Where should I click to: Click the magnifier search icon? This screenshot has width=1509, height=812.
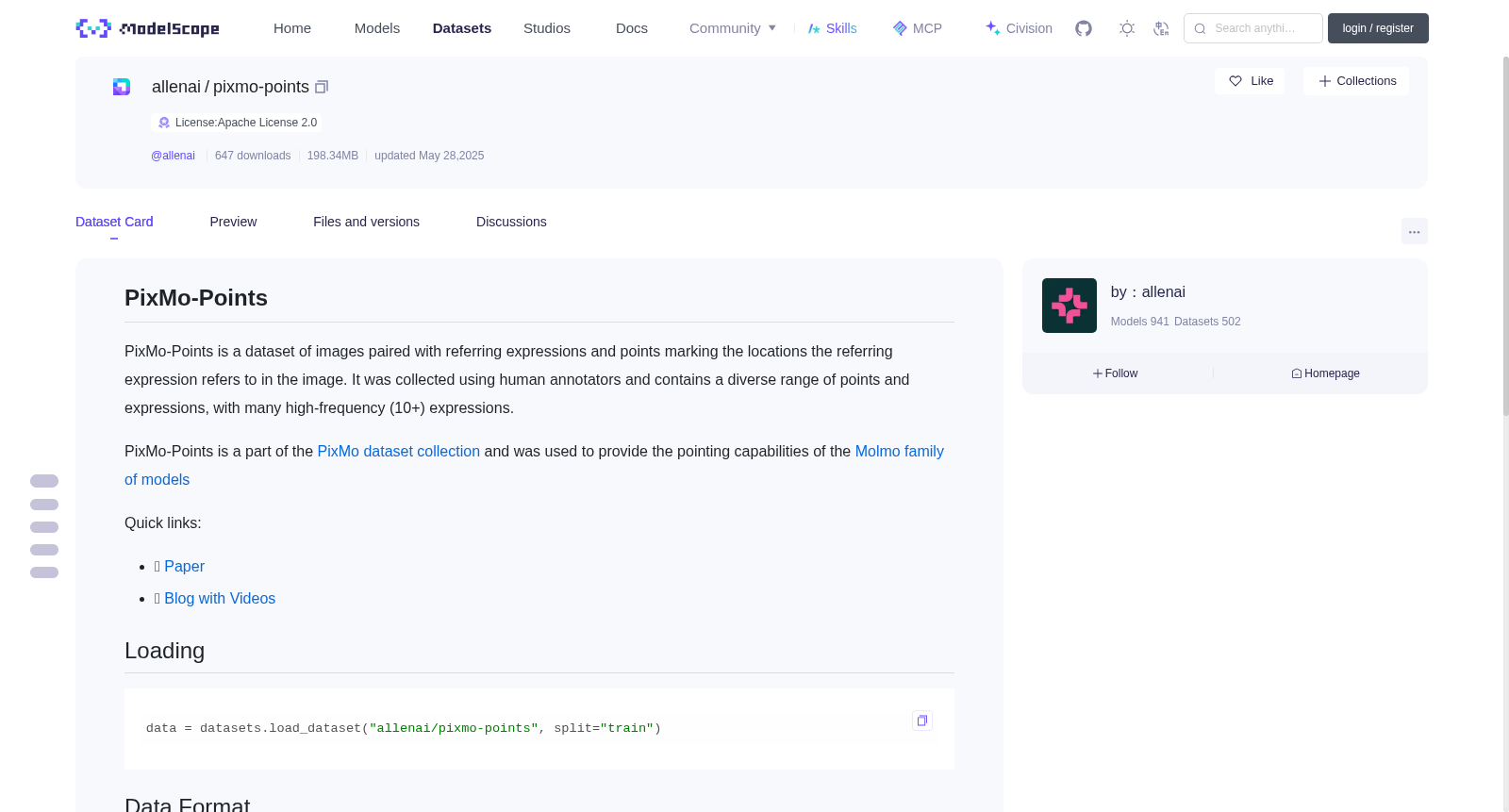pyautogui.click(x=1200, y=28)
